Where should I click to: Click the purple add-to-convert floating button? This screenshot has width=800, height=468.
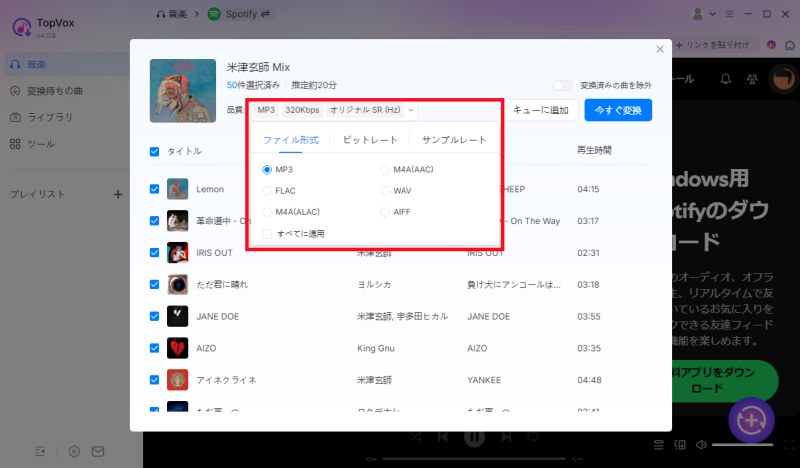click(752, 421)
